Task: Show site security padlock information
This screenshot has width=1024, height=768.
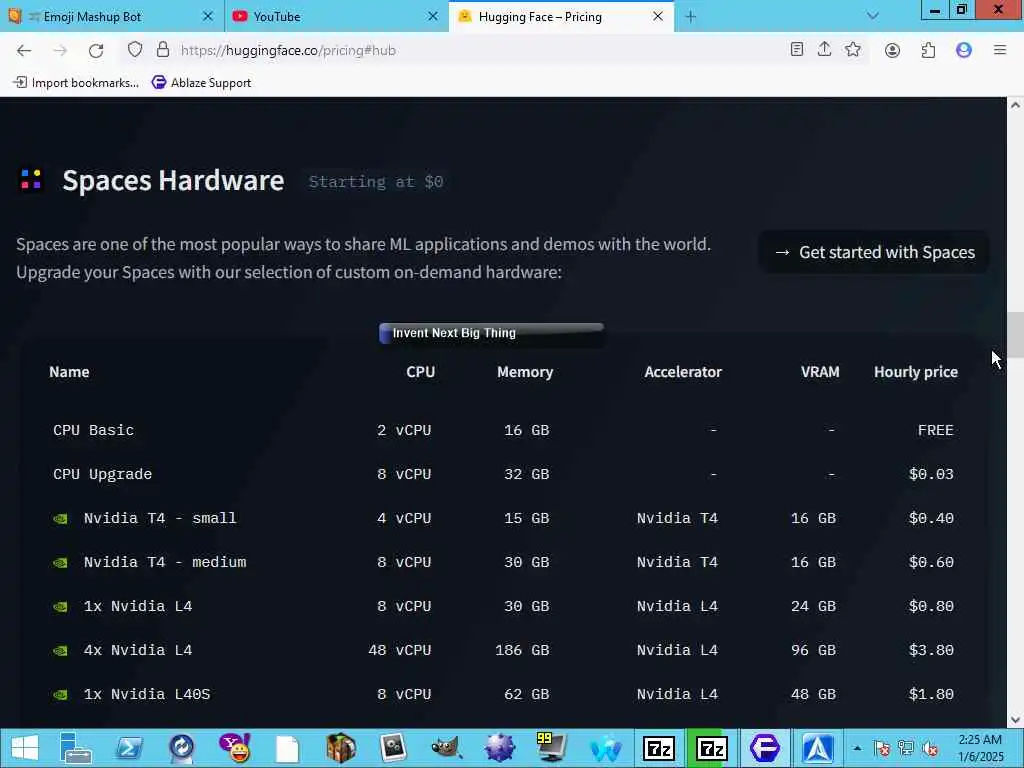Action: click(x=163, y=50)
